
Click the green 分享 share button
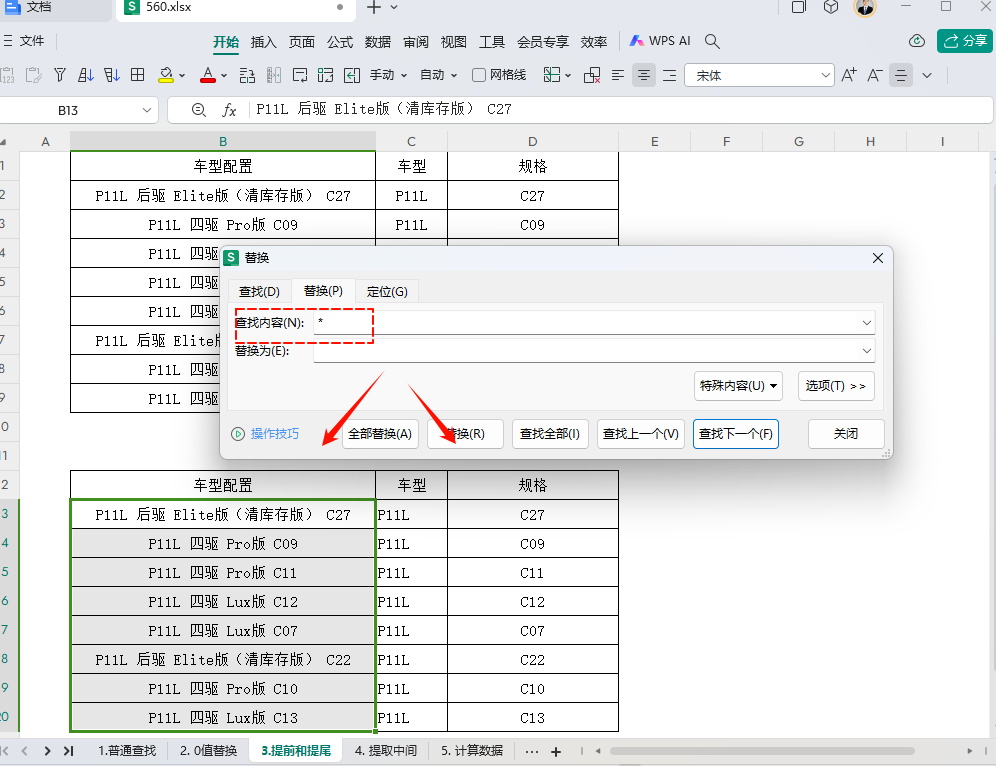(965, 41)
